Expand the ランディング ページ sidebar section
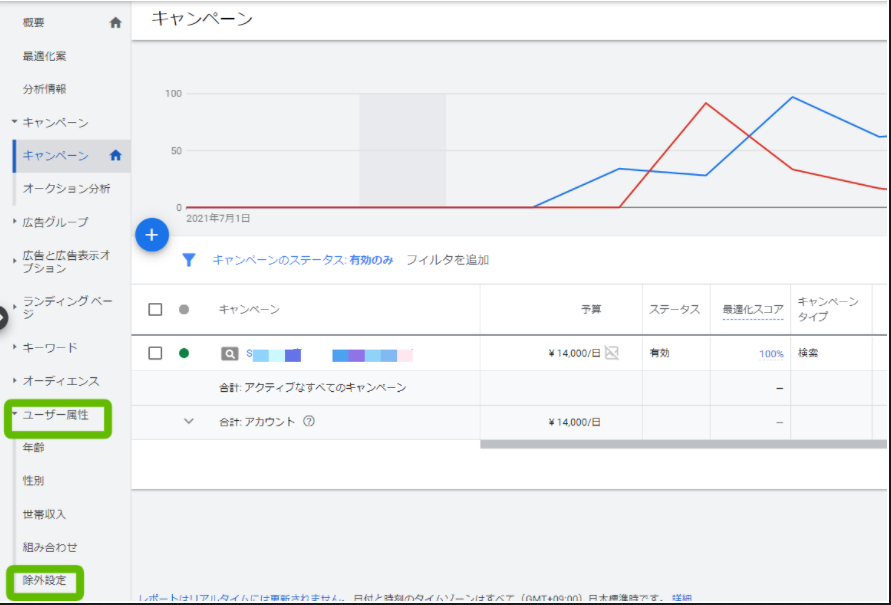Screen dimensions: 891x605 (x=15, y=306)
